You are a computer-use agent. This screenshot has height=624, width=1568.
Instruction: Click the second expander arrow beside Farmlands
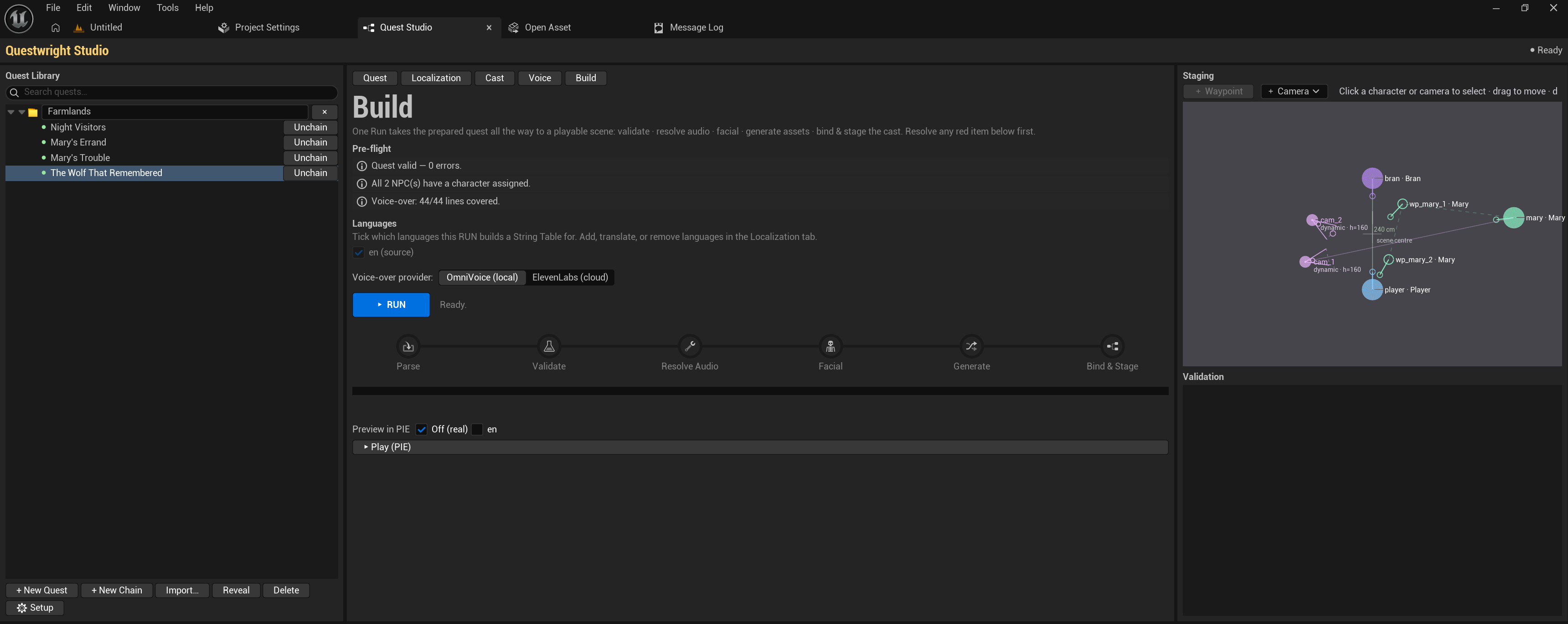[22, 112]
